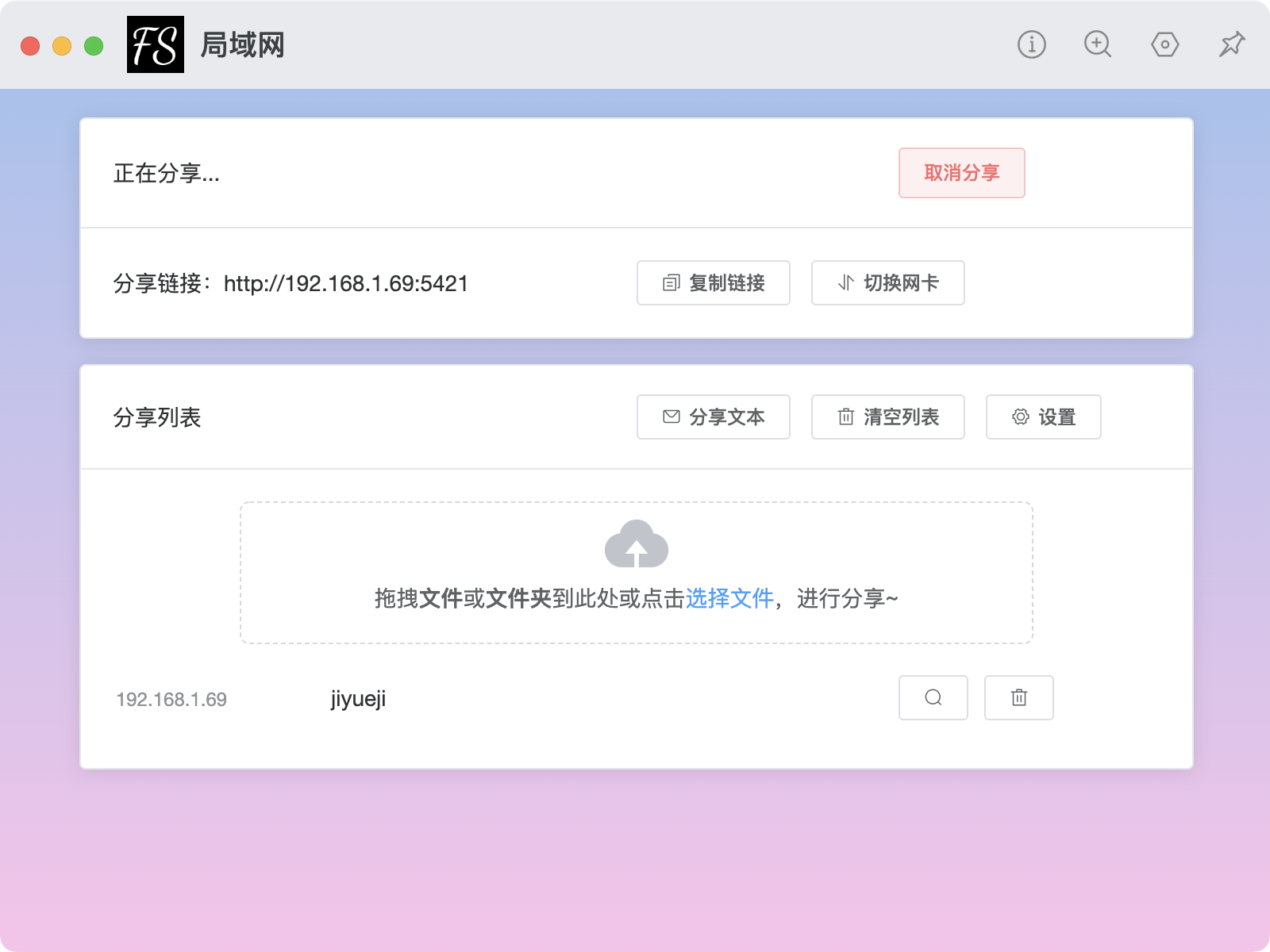Click the share URL http://192.168.1.69:5421
Screen dimensions: 1270x952
[x=346, y=283]
